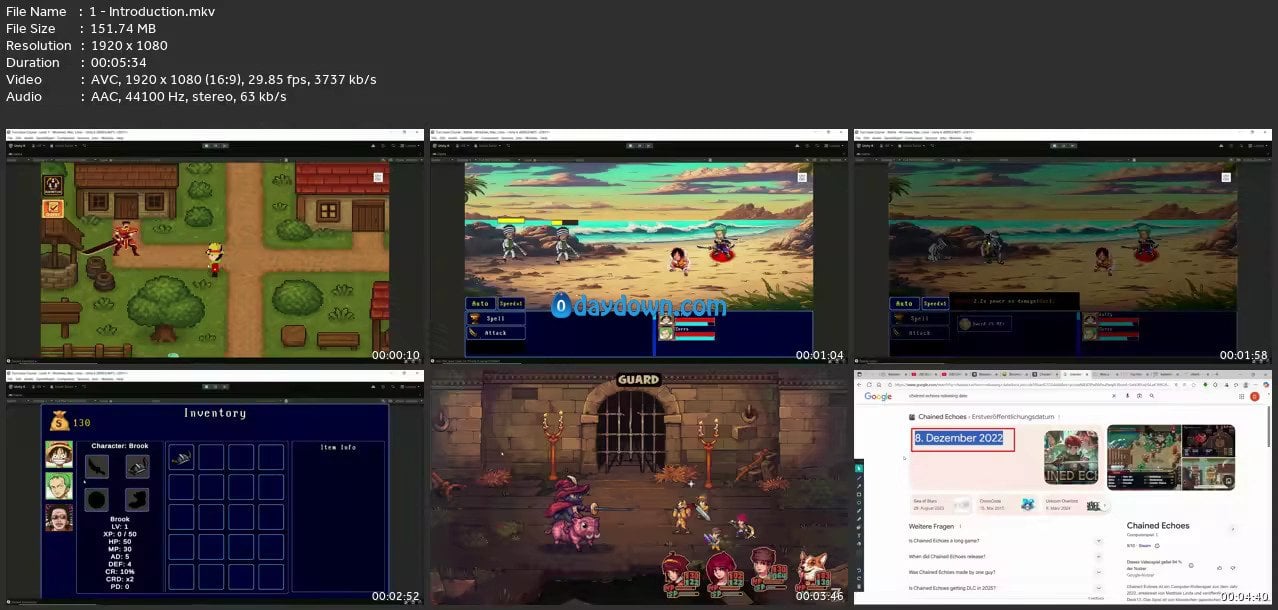The height and width of the screenshot is (610, 1278).
Task: Choose Attack in the 00:01:04 battle frame
Action: (x=496, y=333)
